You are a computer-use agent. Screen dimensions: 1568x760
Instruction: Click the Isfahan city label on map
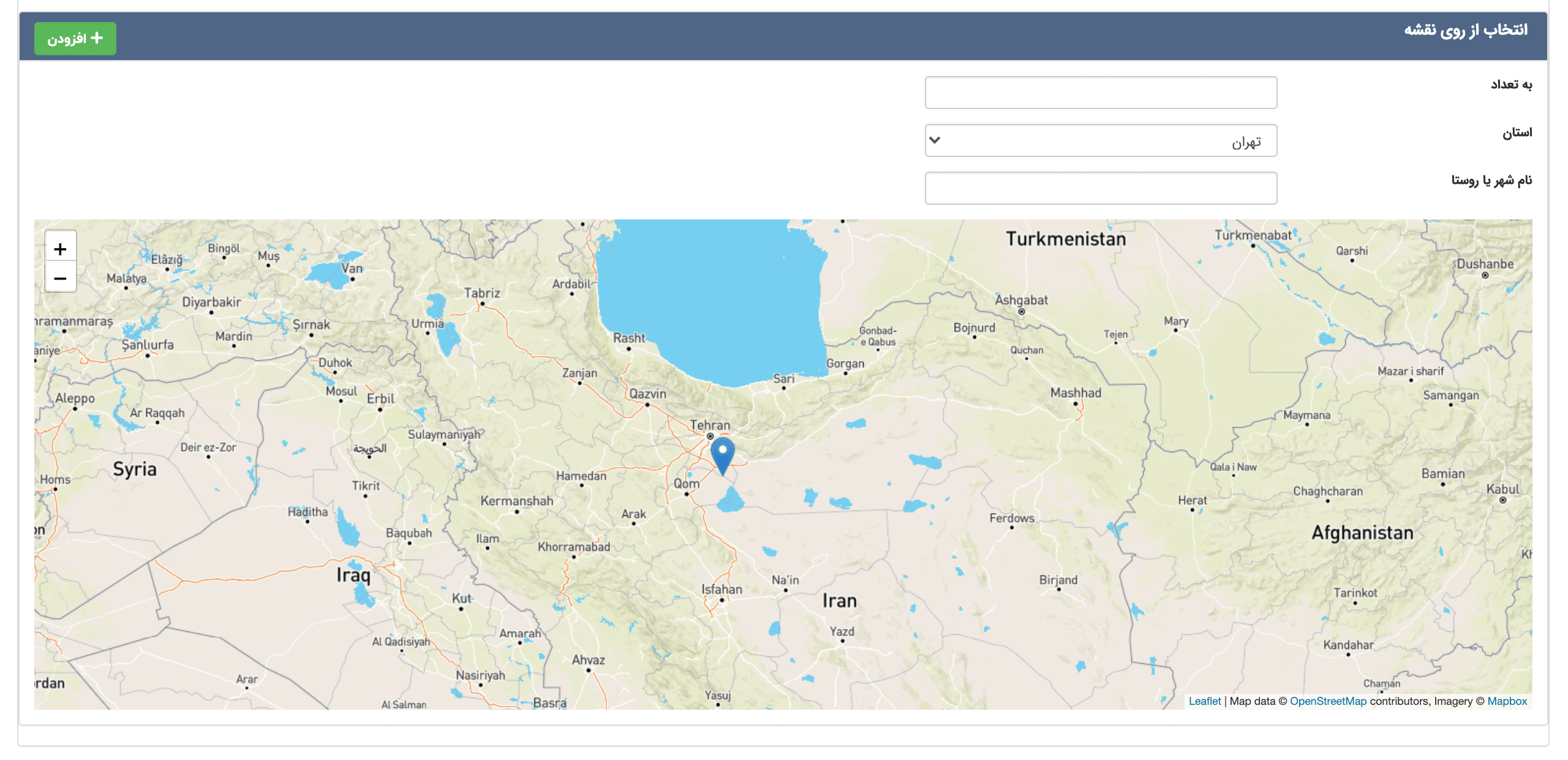(722, 589)
